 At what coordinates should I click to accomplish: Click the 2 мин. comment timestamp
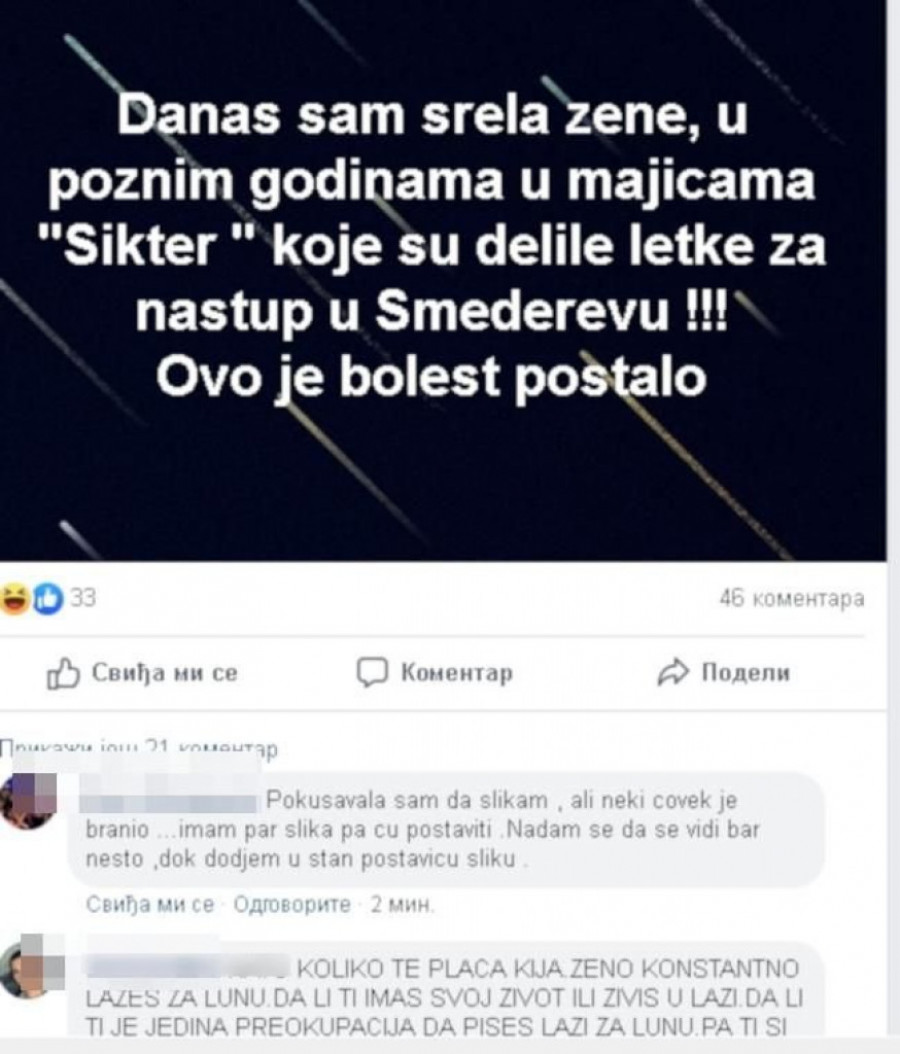[x=402, y=905]
